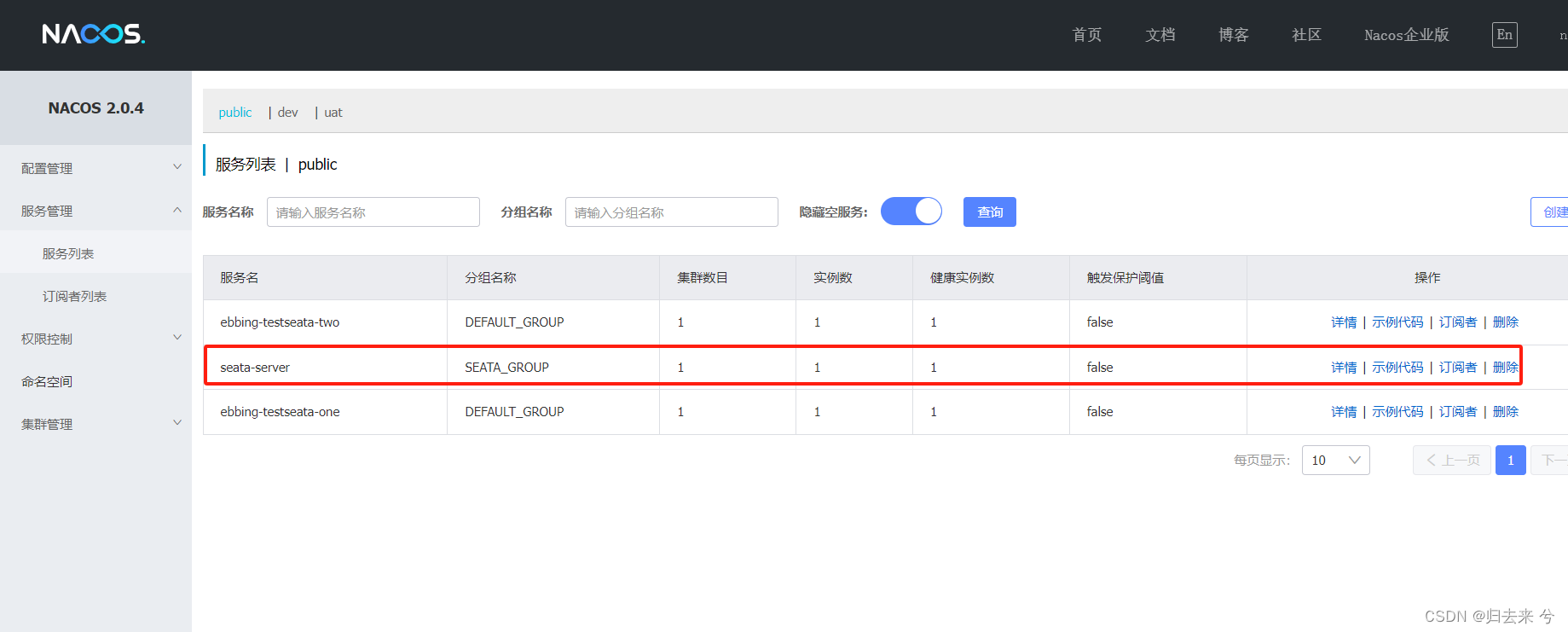
Task: Click 删除 for ebbing-testseata-two
Action: (1506, 322)
